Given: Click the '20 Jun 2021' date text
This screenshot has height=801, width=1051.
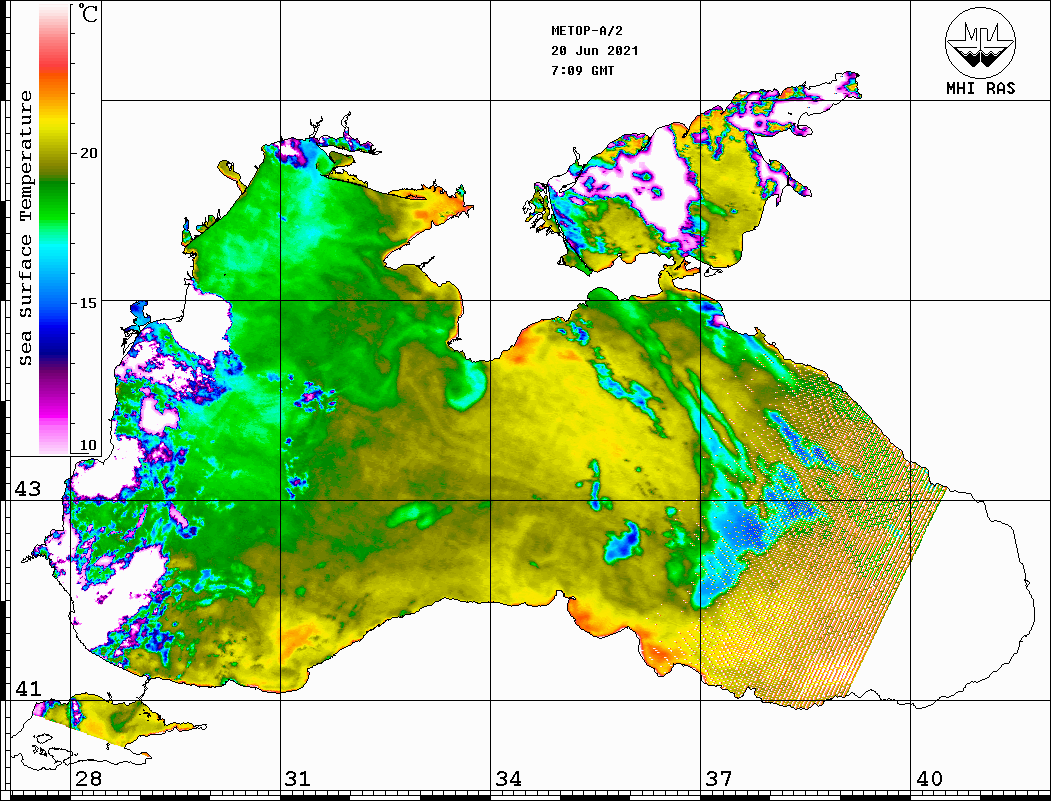Looking at the screenshot, I should click(x=595, y=51).
